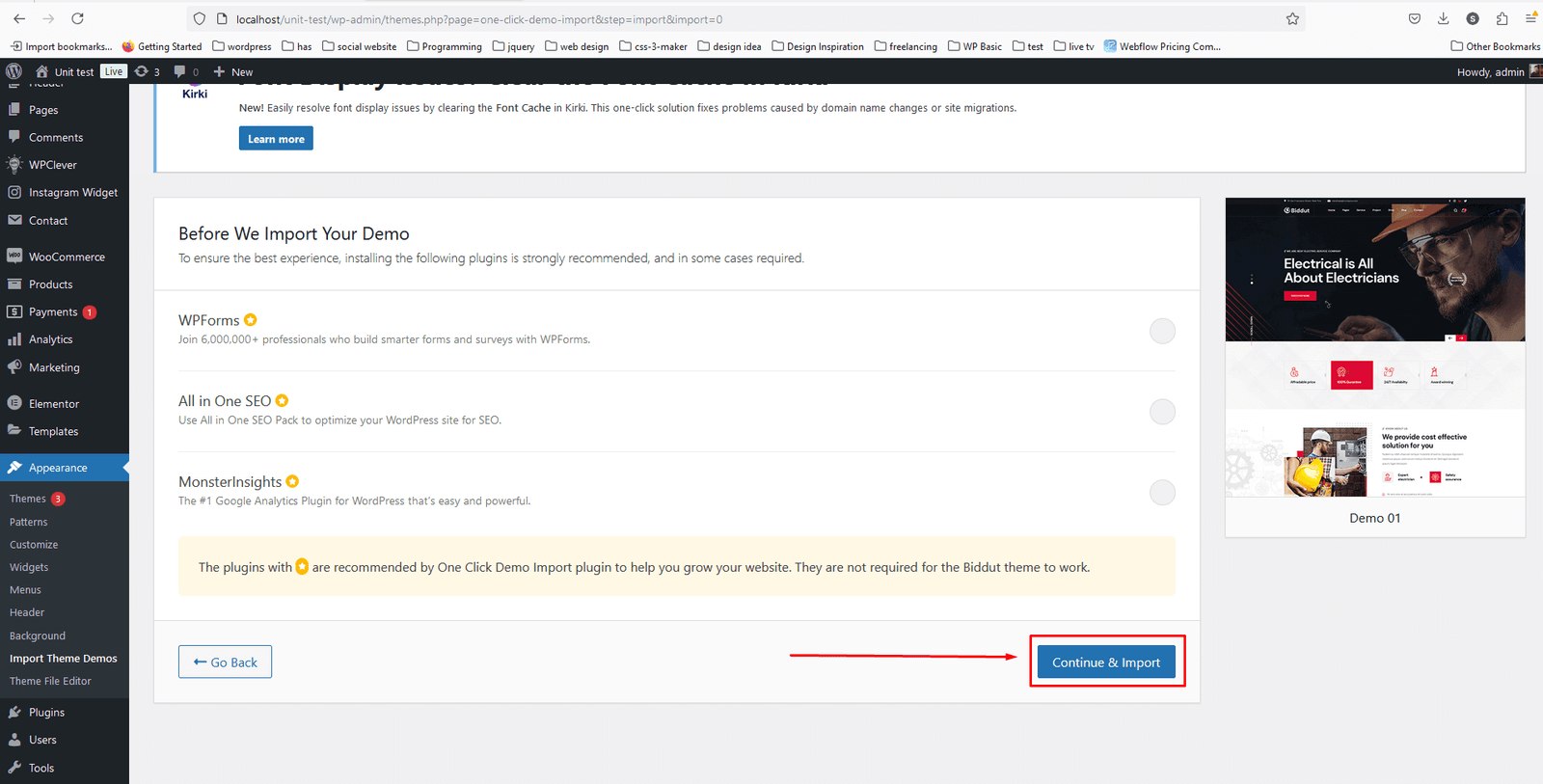Select Customize under Appearance
Viewport: 1543px width, 784px height.
point(34,545)
